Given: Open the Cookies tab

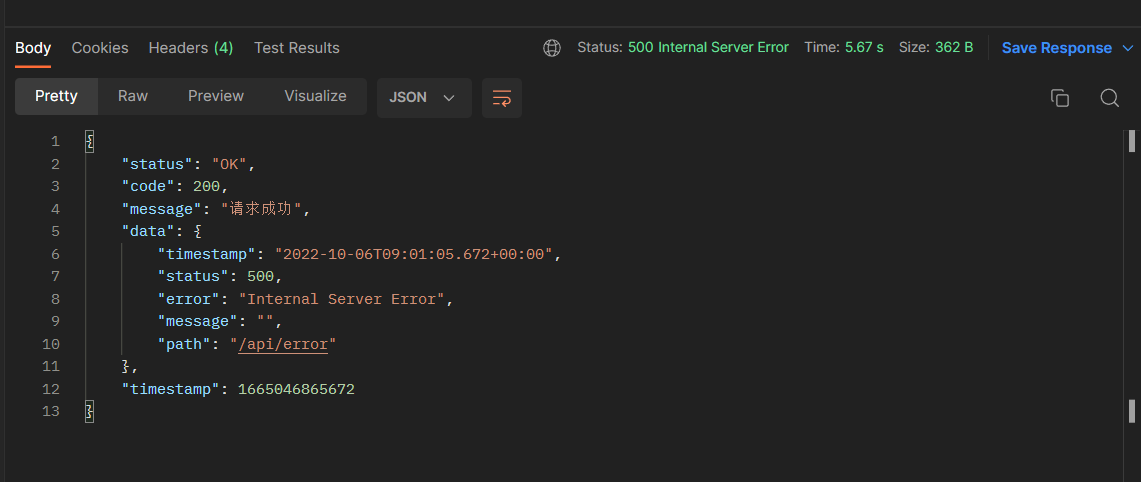Looking at the screenshot, I should point(100,48).
